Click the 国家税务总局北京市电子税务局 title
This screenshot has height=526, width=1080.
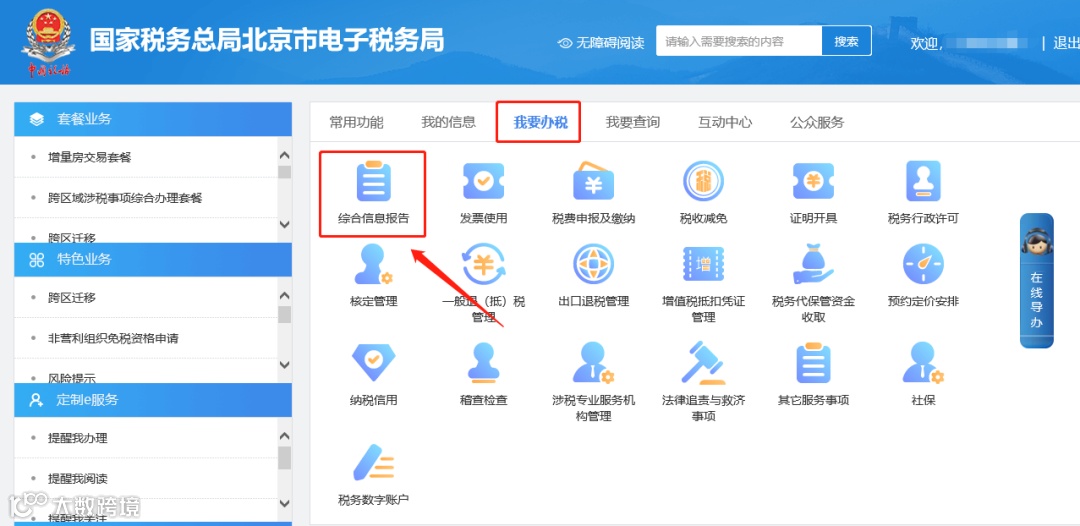point(267,41)
